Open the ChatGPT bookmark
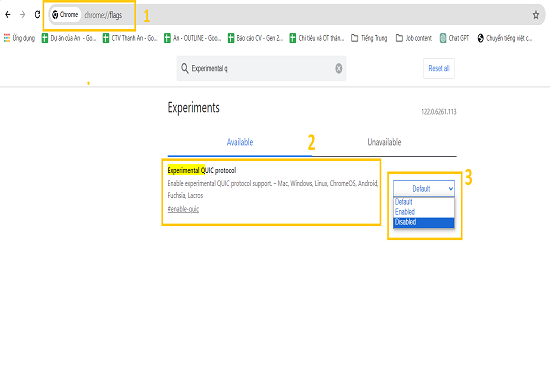The image size is (550, 375). click(455, 38)
